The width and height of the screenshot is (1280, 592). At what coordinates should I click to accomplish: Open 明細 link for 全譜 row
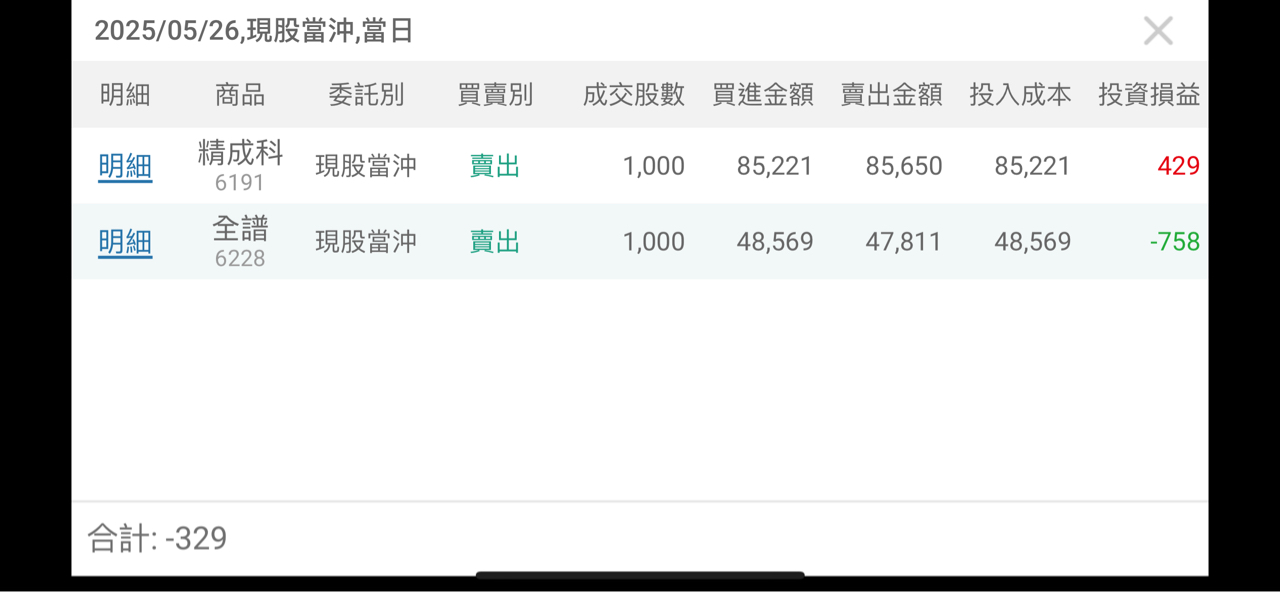[x=125, y=242]
